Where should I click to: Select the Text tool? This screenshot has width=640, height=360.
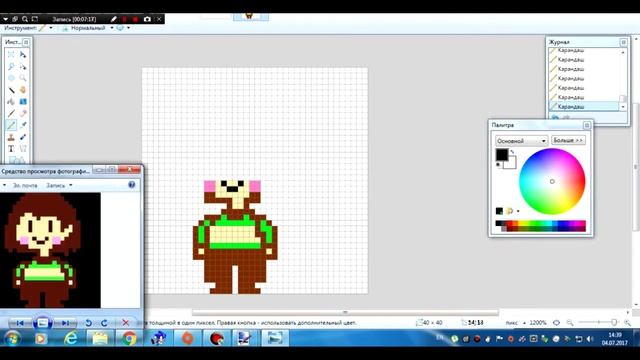[x=11, y=149]
